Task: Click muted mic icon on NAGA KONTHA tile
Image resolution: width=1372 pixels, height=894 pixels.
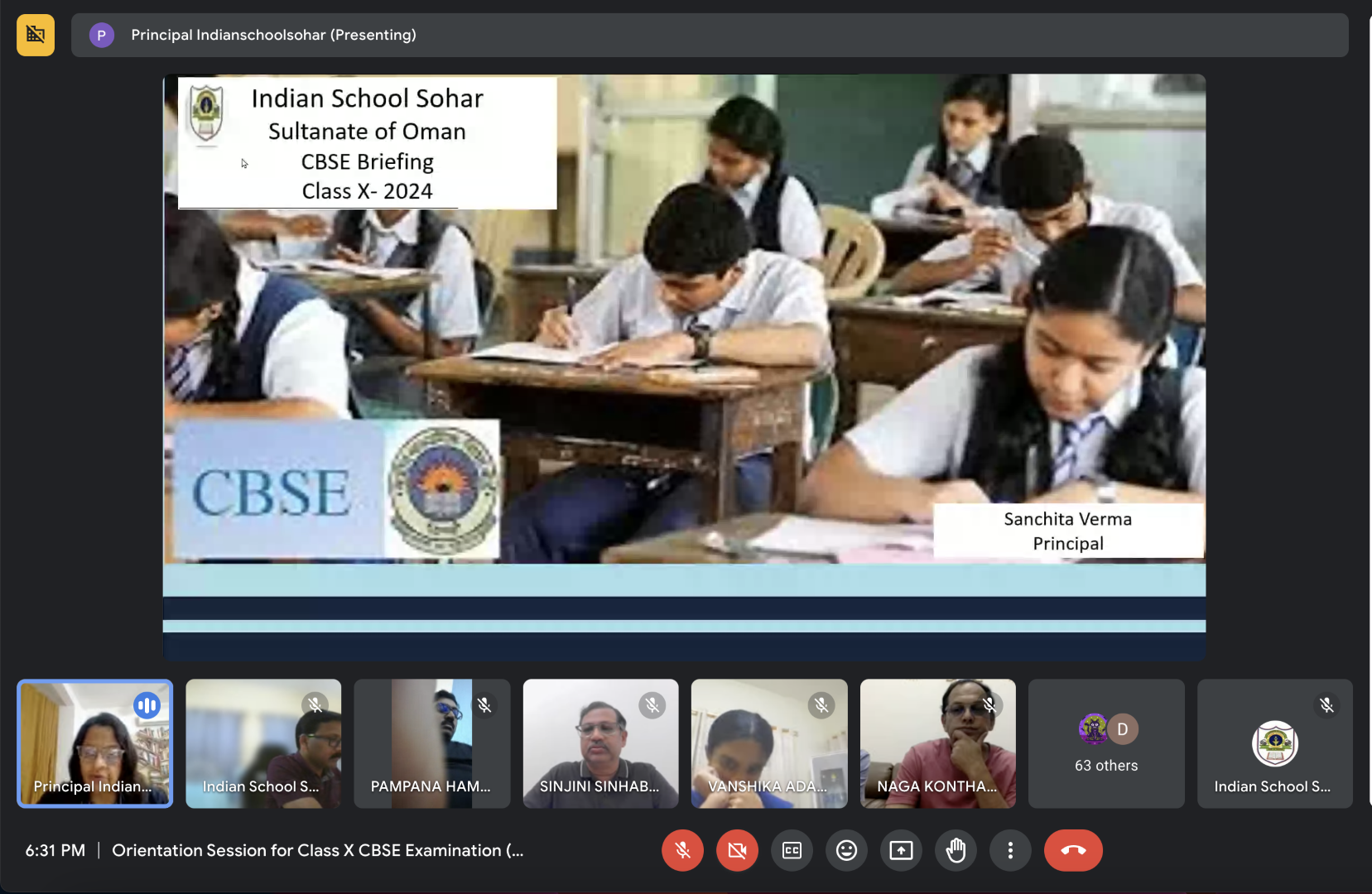Action: tap(989, 705)
